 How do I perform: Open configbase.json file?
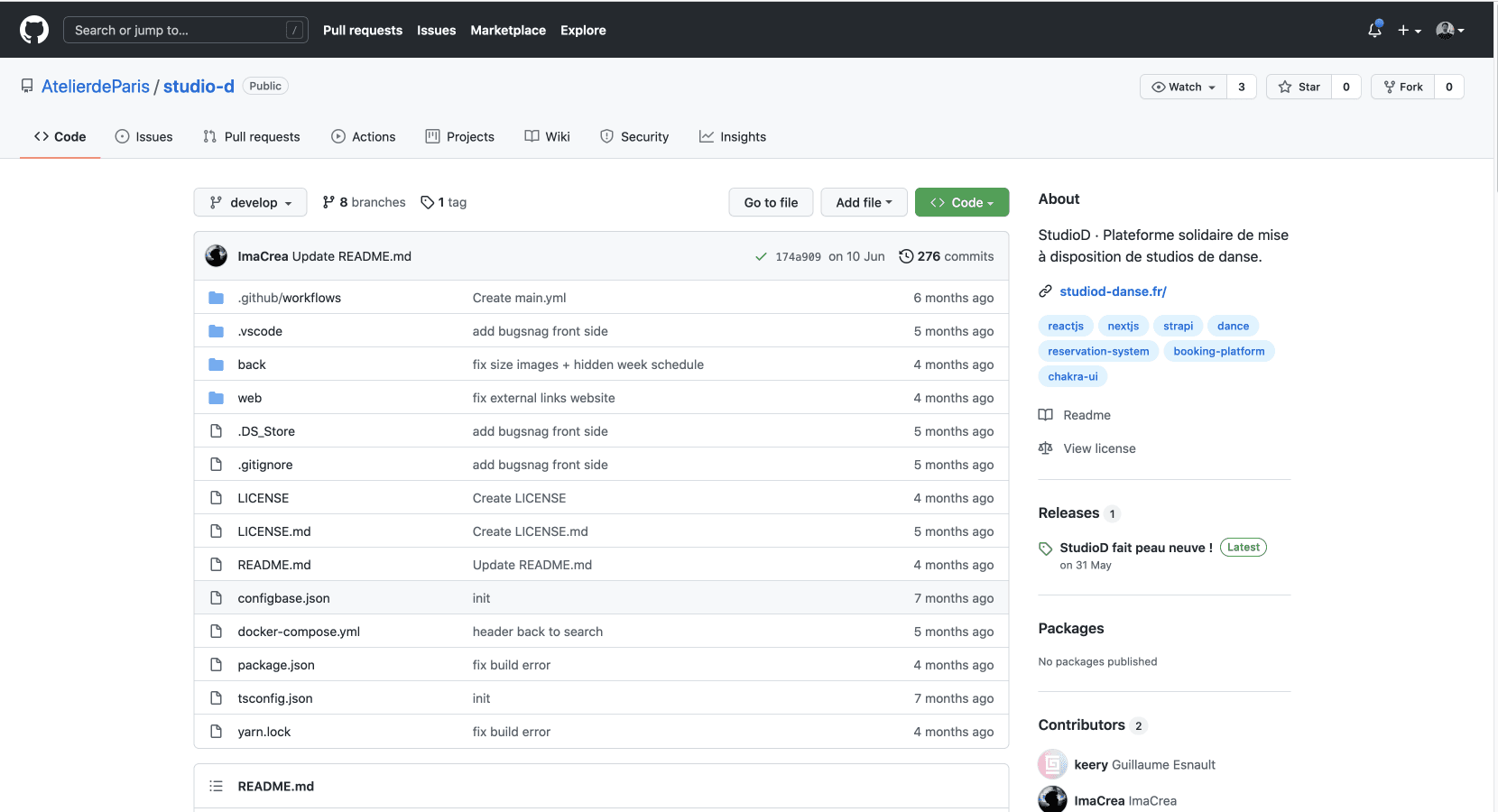tap(284, 598)
